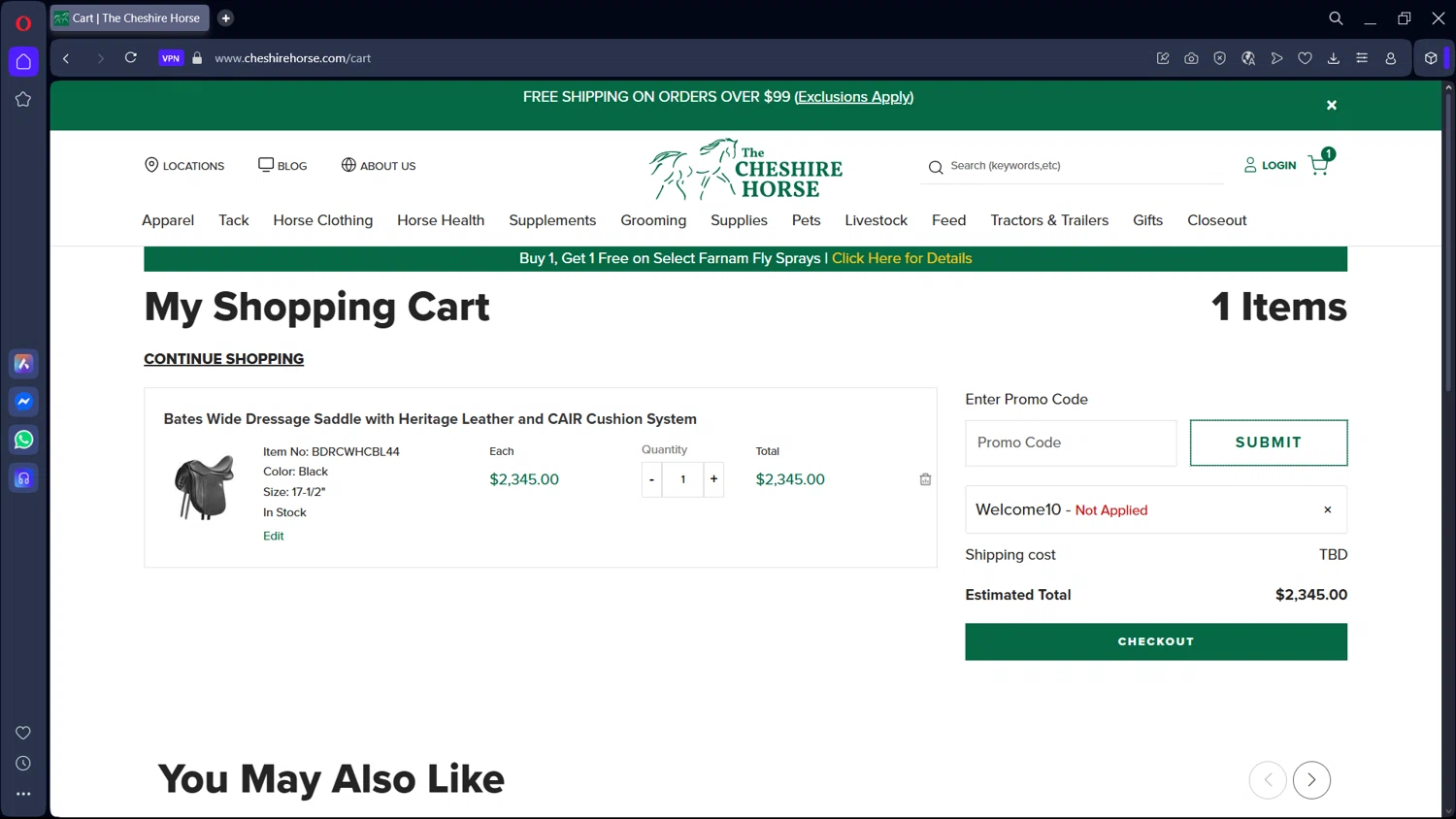Submit the promo code
Viewport: 1456px width, 819px height.
[1269, 442]
